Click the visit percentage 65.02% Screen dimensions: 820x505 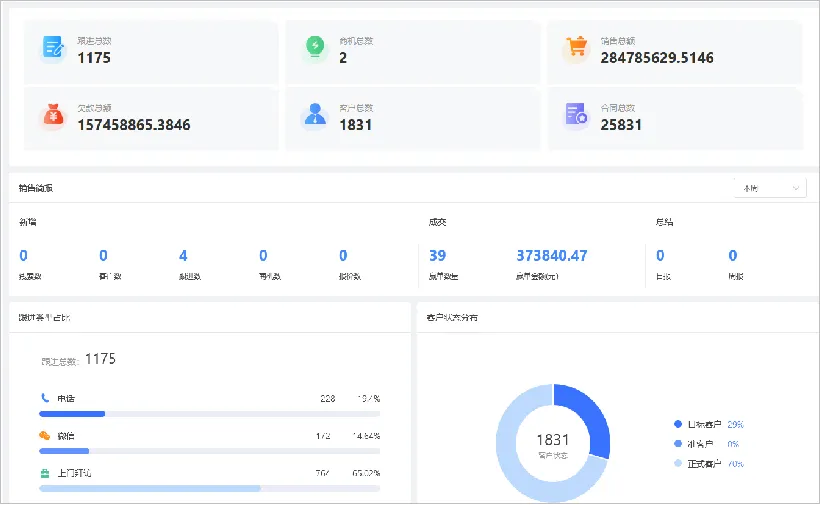[366, 473]
